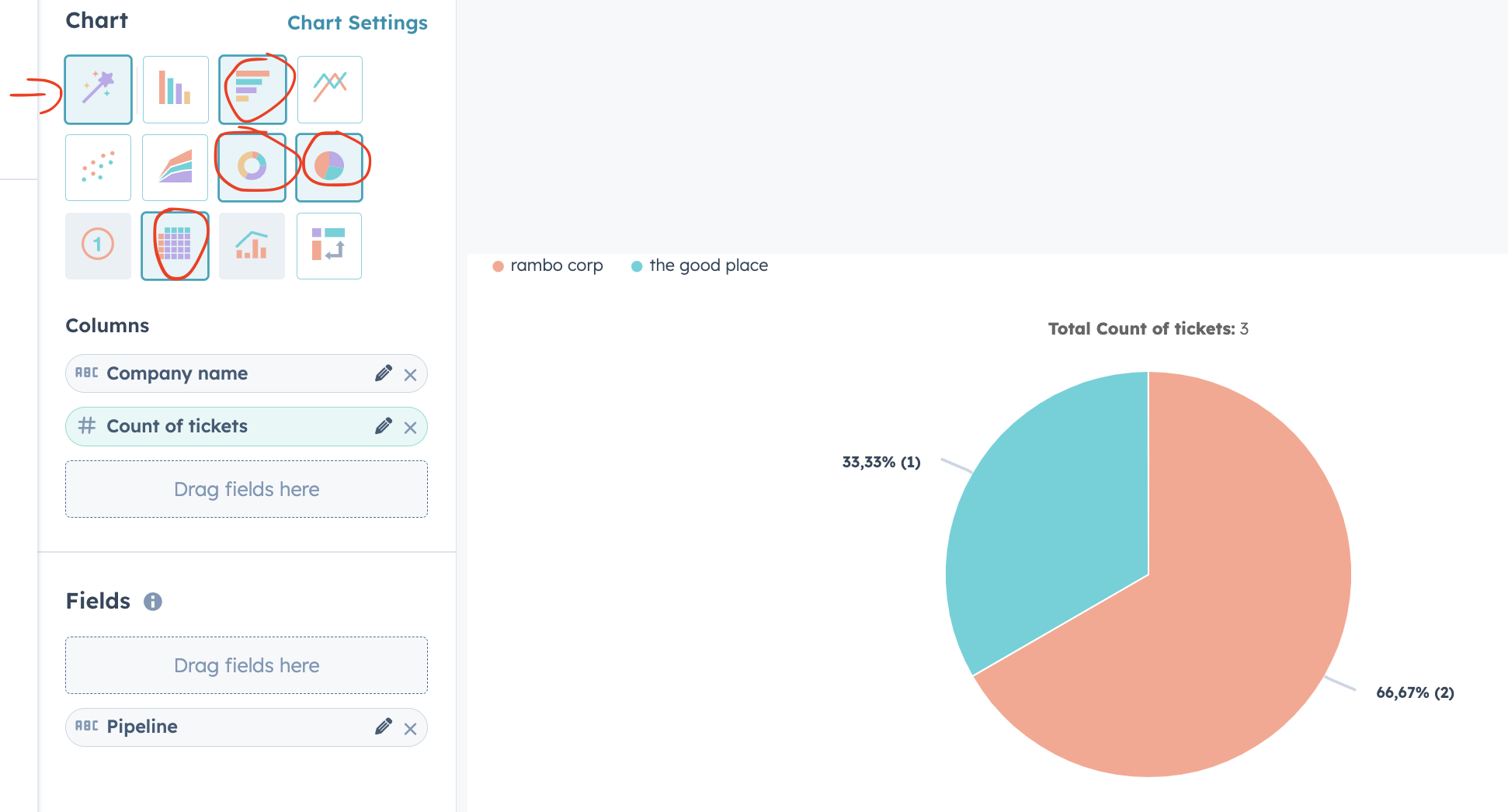Edit the Company name column
Image resolution: width=1508 pixels, height=812 pixels.
point(383,373)
